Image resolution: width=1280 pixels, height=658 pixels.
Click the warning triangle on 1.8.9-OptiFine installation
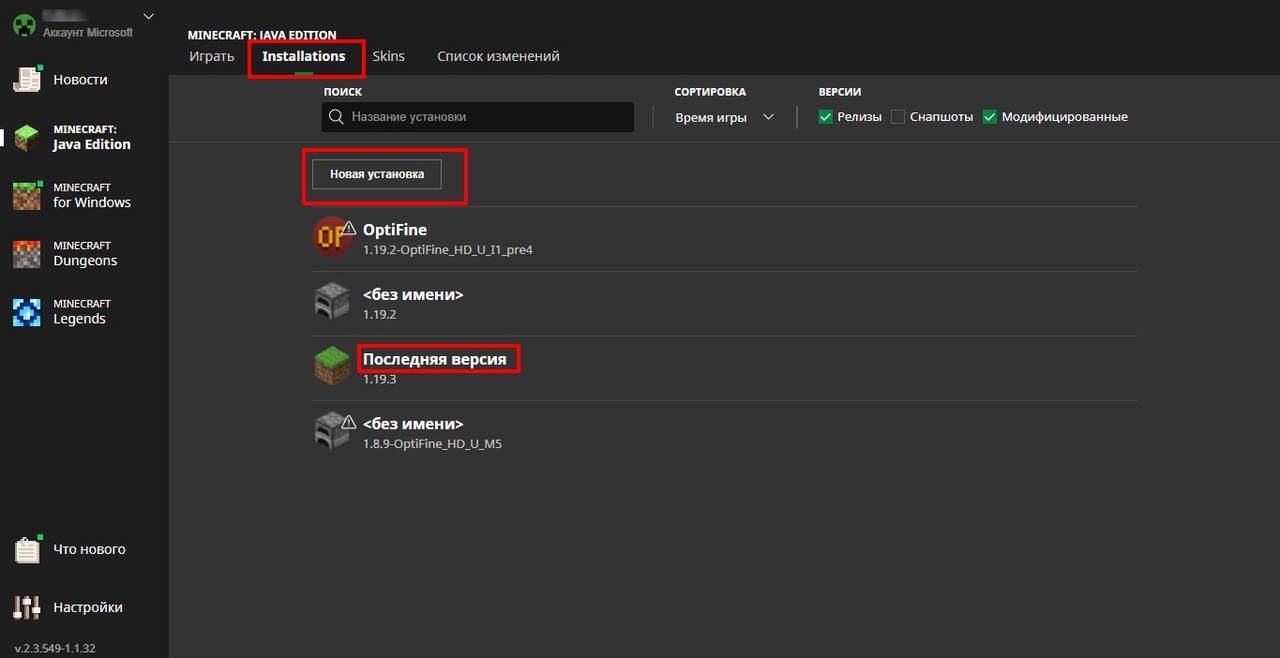348,423
